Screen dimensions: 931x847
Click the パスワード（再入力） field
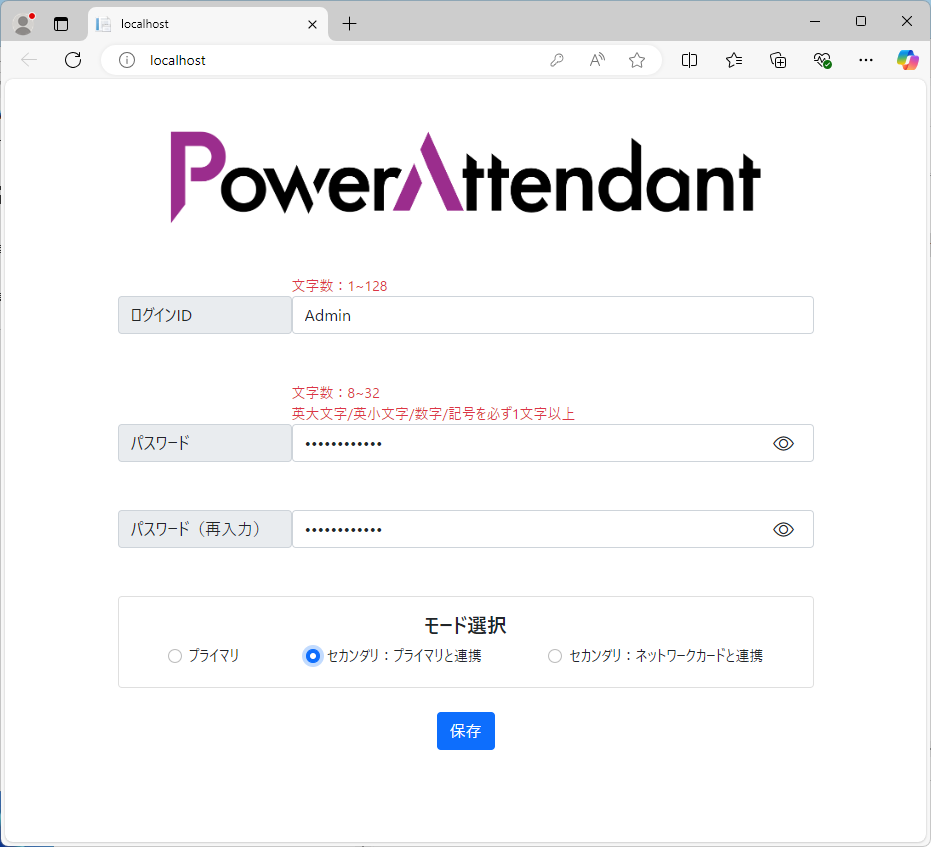[x=530, y=529]
